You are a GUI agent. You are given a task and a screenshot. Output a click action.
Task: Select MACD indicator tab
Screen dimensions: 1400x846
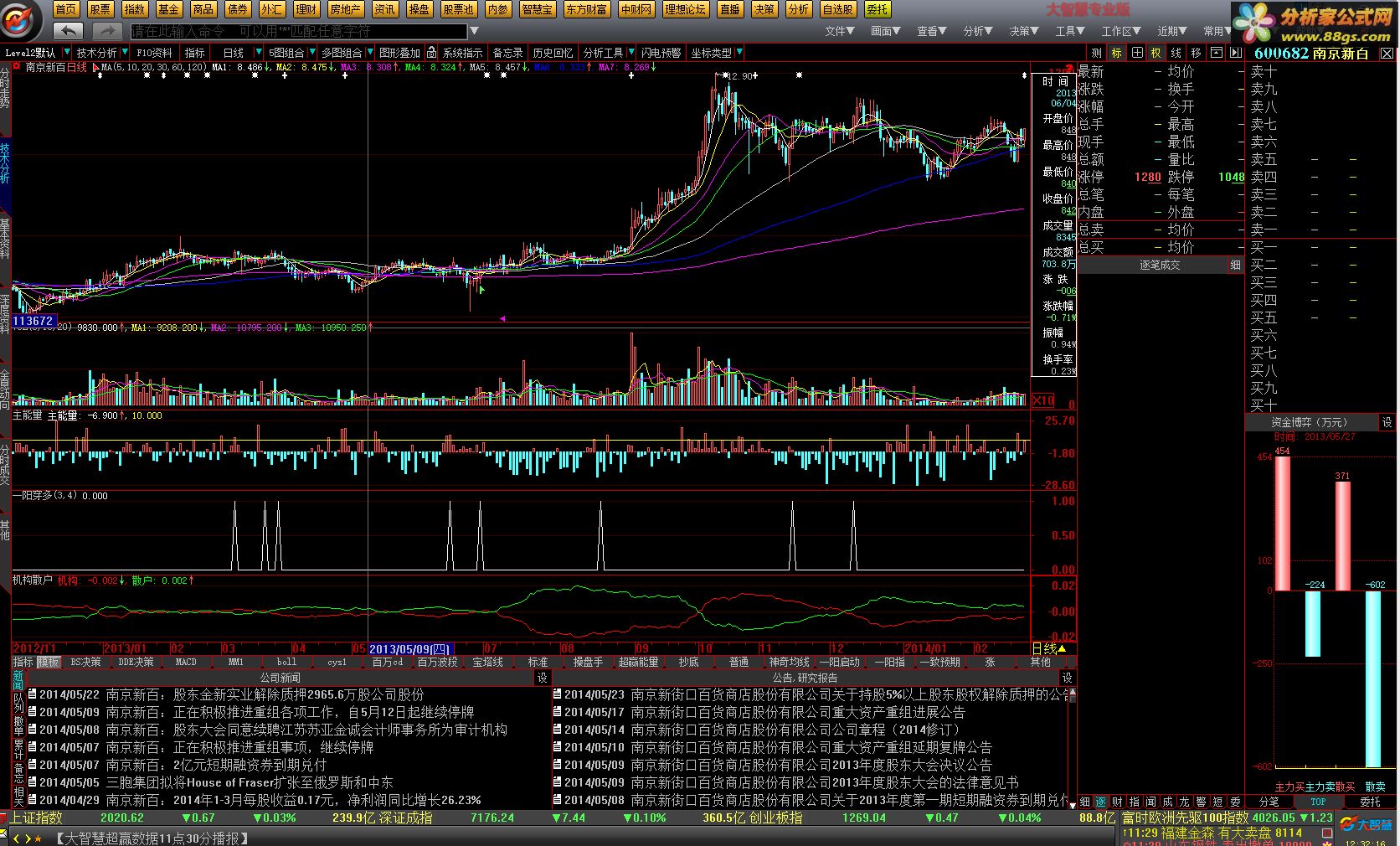(186, 662)
